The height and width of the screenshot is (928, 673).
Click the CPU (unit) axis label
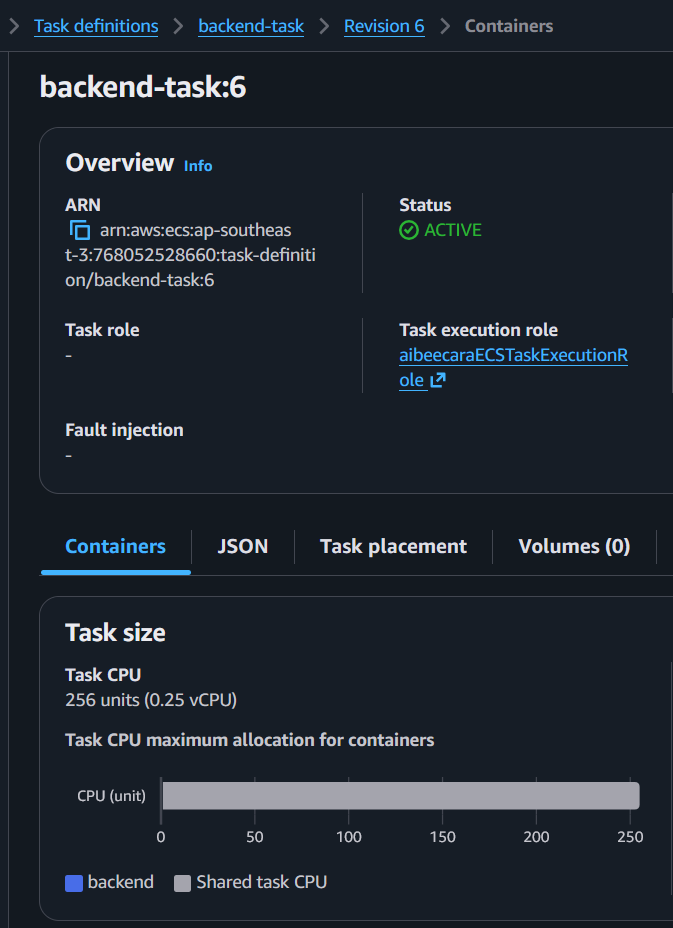[x=111, y=796]
